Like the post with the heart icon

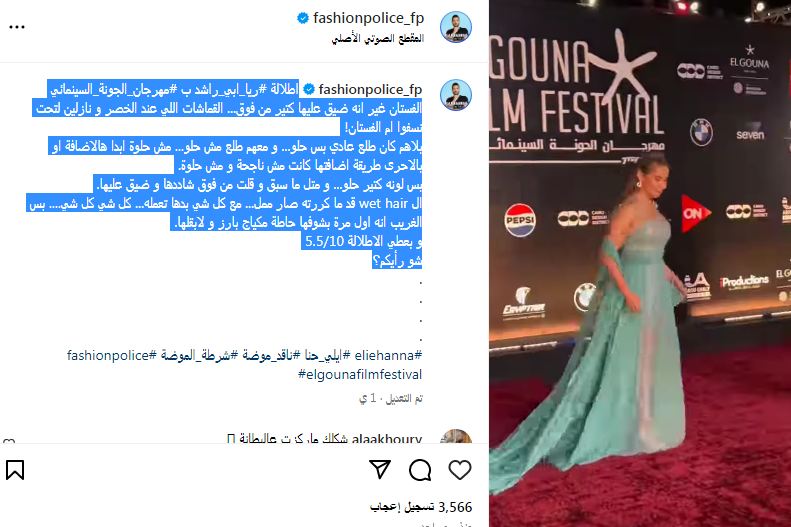(x=460, y=470)
